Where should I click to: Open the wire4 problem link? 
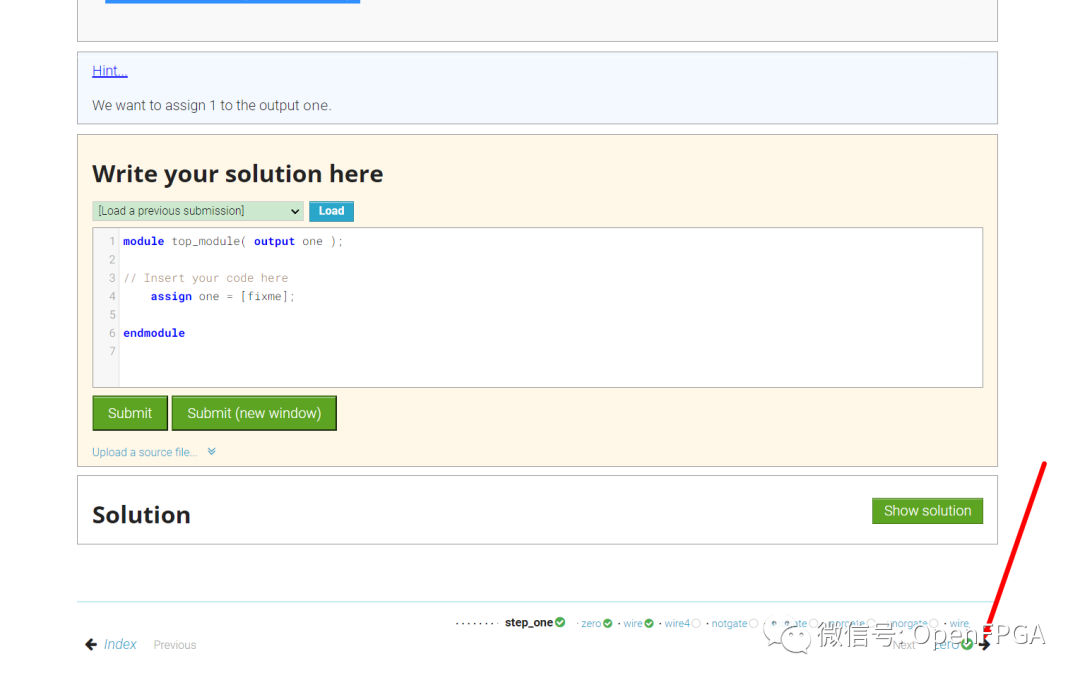click(x=677, y=623)
